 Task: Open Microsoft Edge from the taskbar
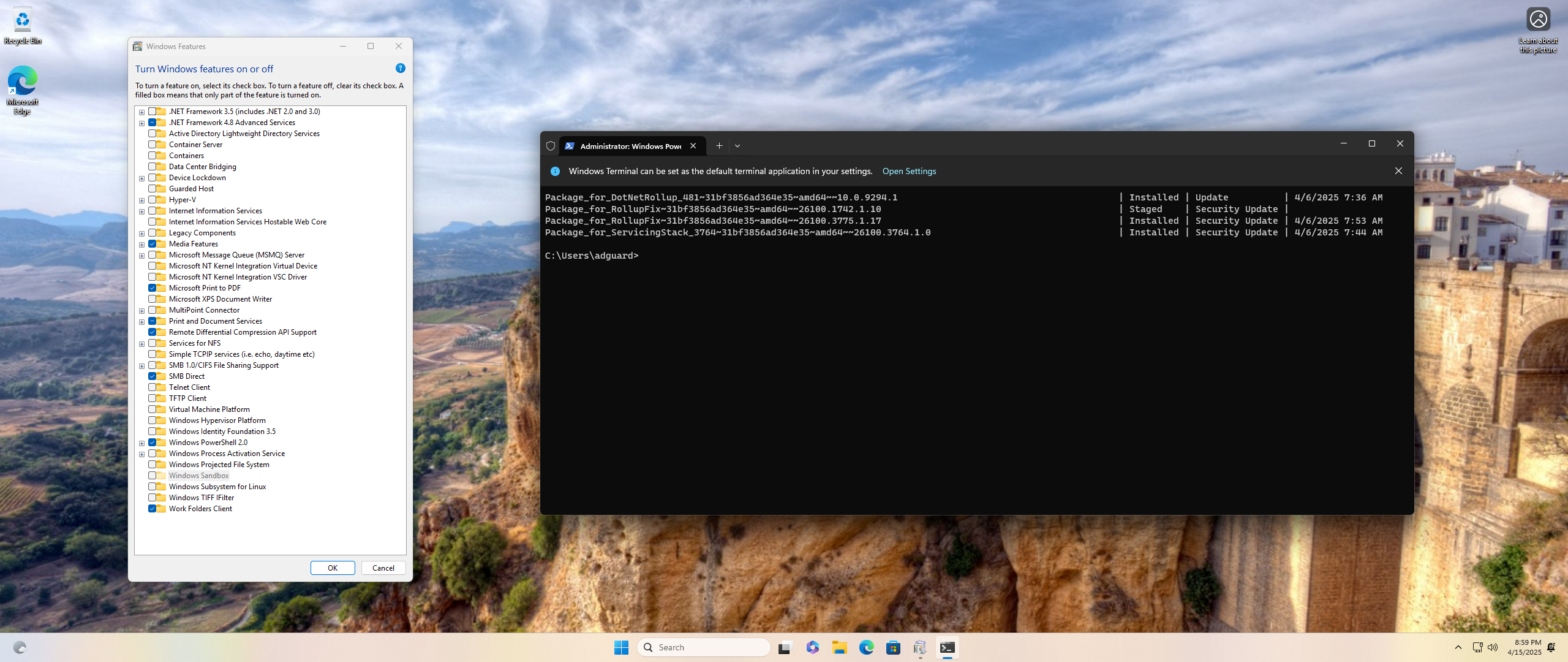(866, 647)
